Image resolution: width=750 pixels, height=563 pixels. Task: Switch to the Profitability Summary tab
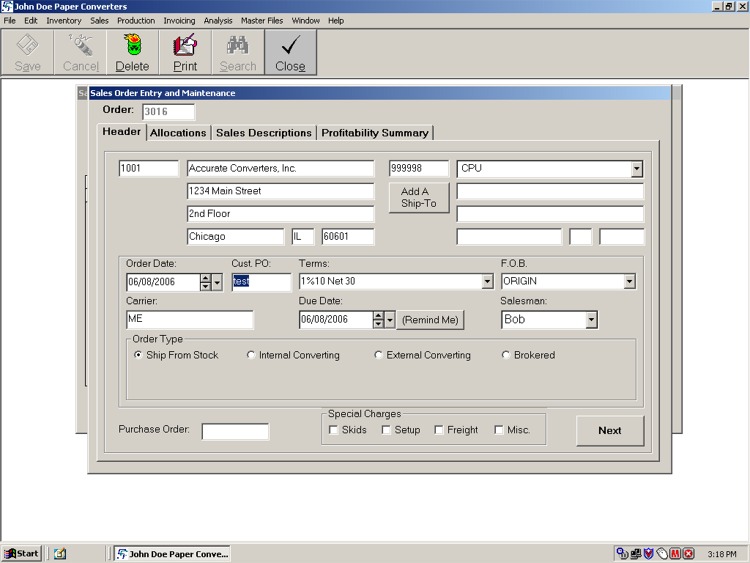tap(375, 133)
